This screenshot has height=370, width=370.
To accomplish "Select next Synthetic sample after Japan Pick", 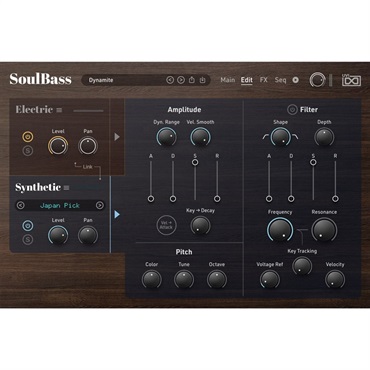I will 99,205.
